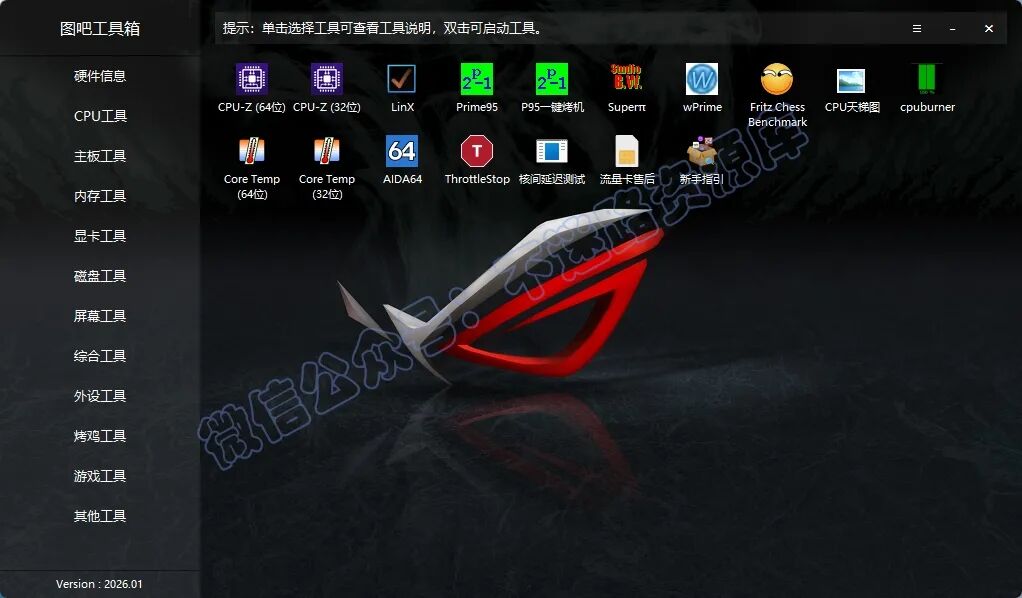Select the CPU-Z (64位) tool icon
This screenshot has width=1022, height=598.
point(252,80)
